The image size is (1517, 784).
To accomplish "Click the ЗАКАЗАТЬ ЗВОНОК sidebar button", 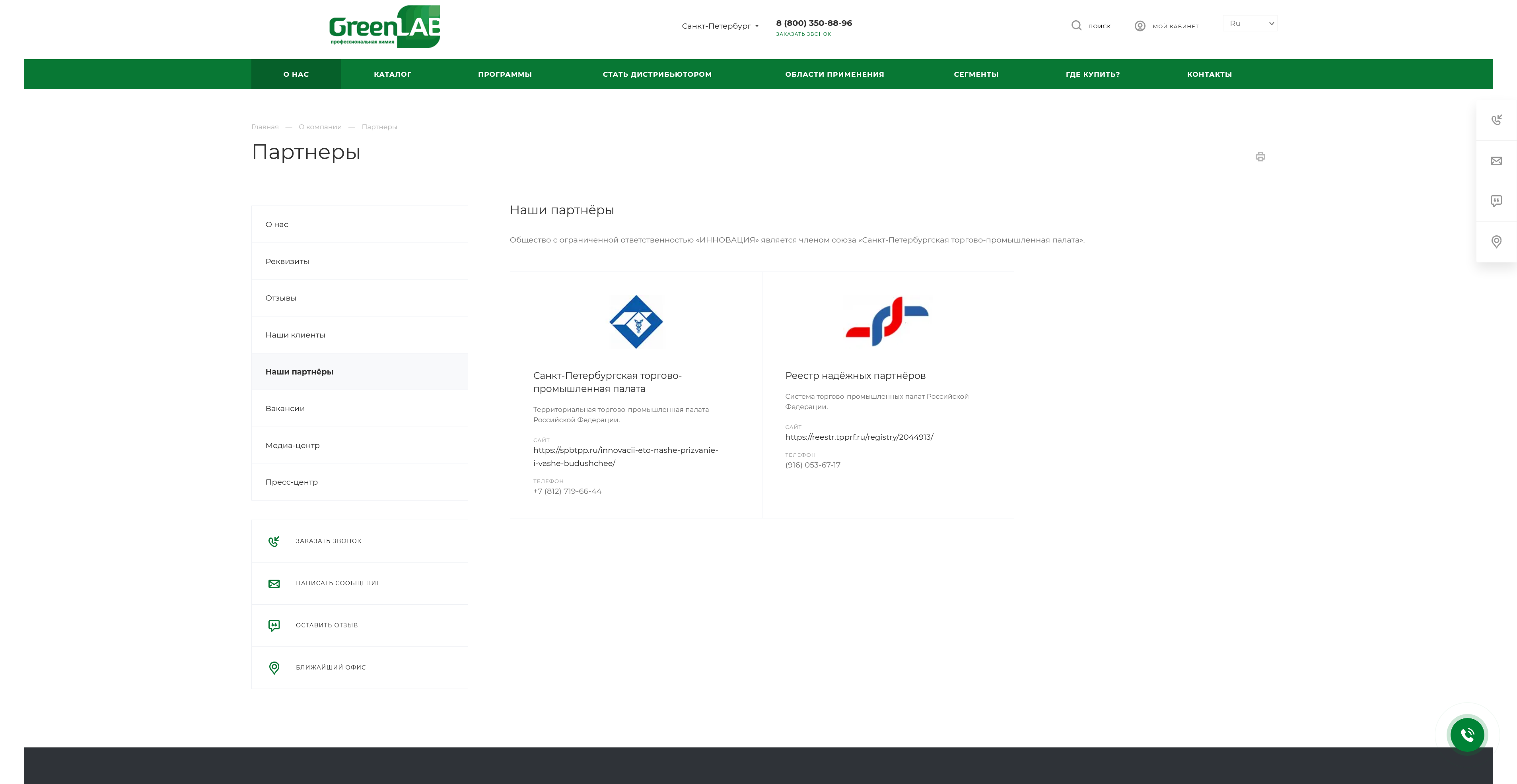I will 359,541.
